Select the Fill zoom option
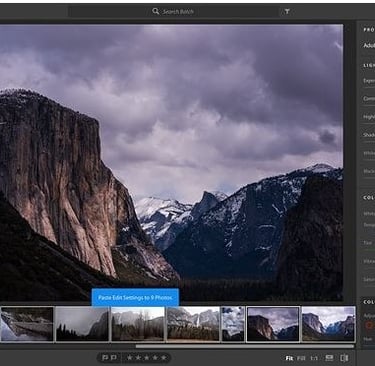Image resolution: width=375 pixels, height=366 pixels. coord(301,358)
